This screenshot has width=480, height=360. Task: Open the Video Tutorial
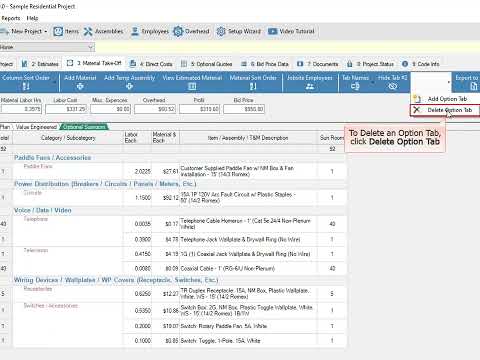pos(291,31)
